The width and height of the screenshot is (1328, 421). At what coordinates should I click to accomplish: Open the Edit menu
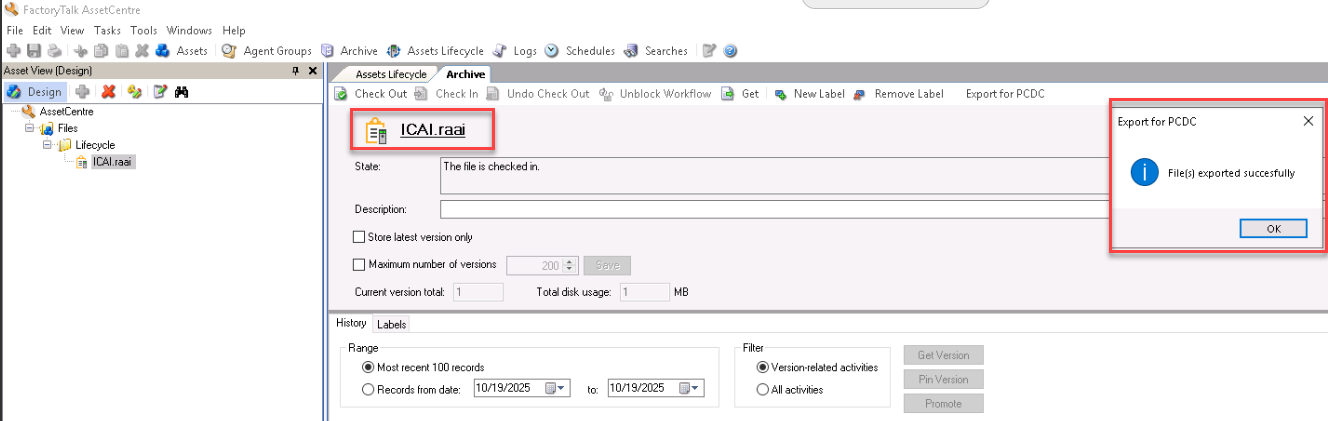coord(41,31)
